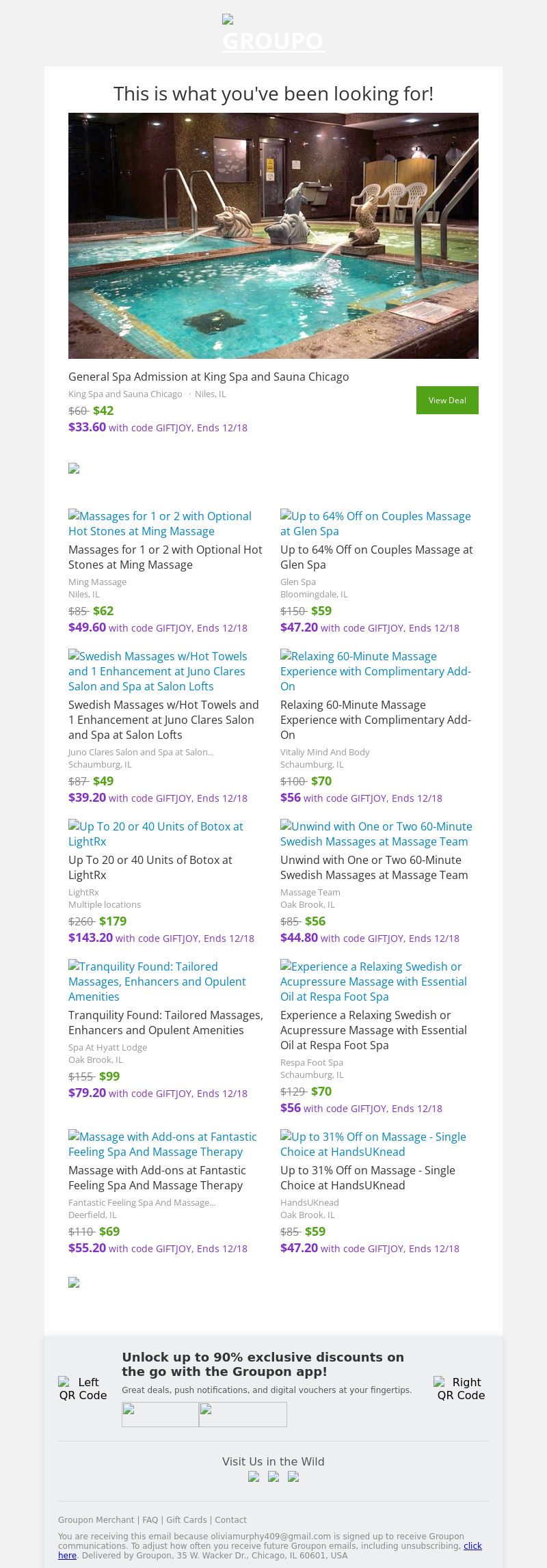Open LightRx Botox units deal link

156,834
